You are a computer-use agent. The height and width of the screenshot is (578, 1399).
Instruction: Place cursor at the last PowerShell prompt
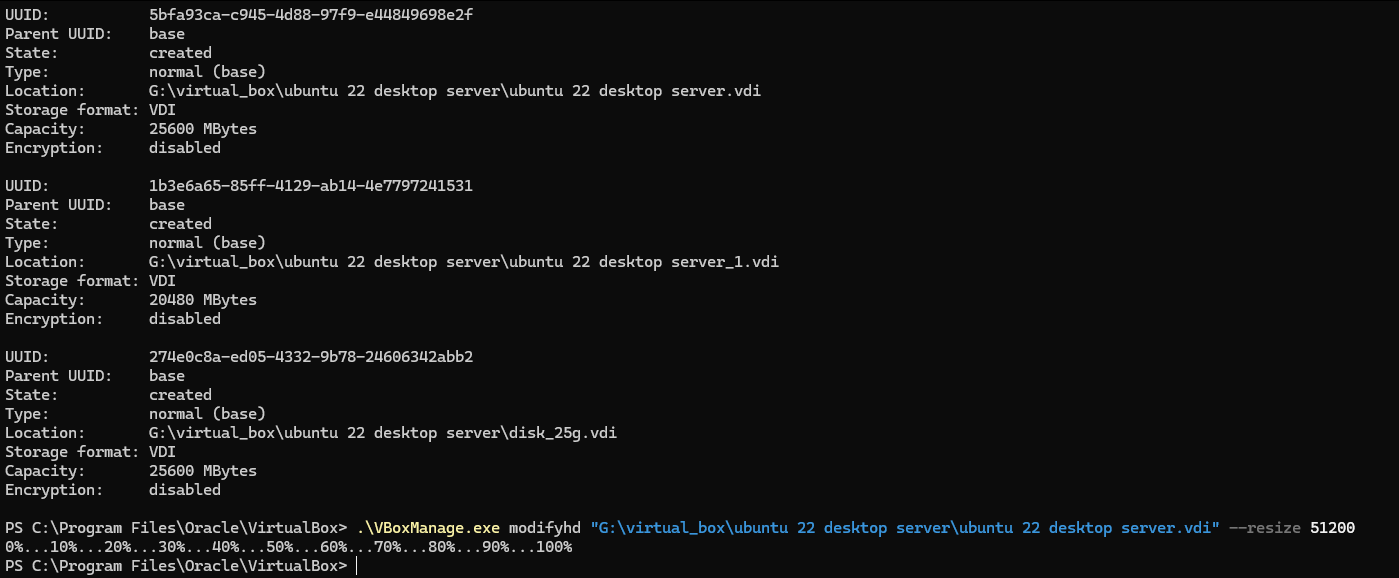point(356,566)
